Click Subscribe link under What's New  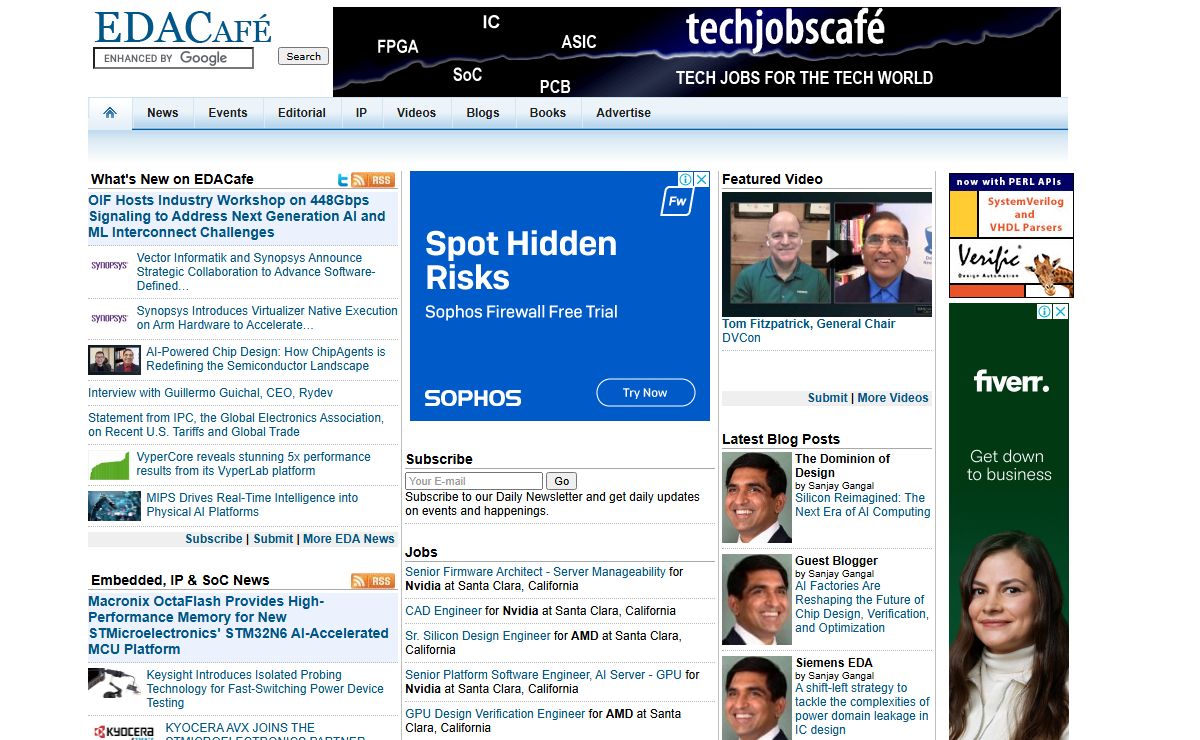(x=214, y=539)
